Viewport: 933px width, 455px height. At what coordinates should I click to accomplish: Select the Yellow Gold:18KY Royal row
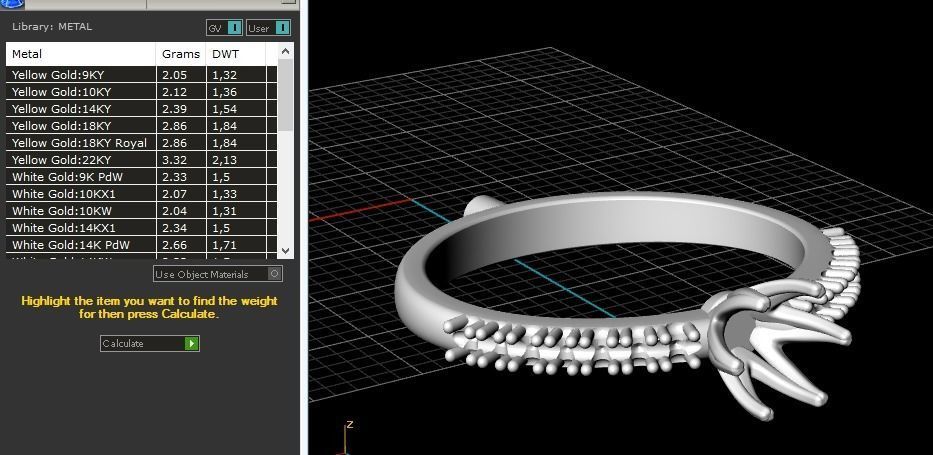tap(142, 143)
